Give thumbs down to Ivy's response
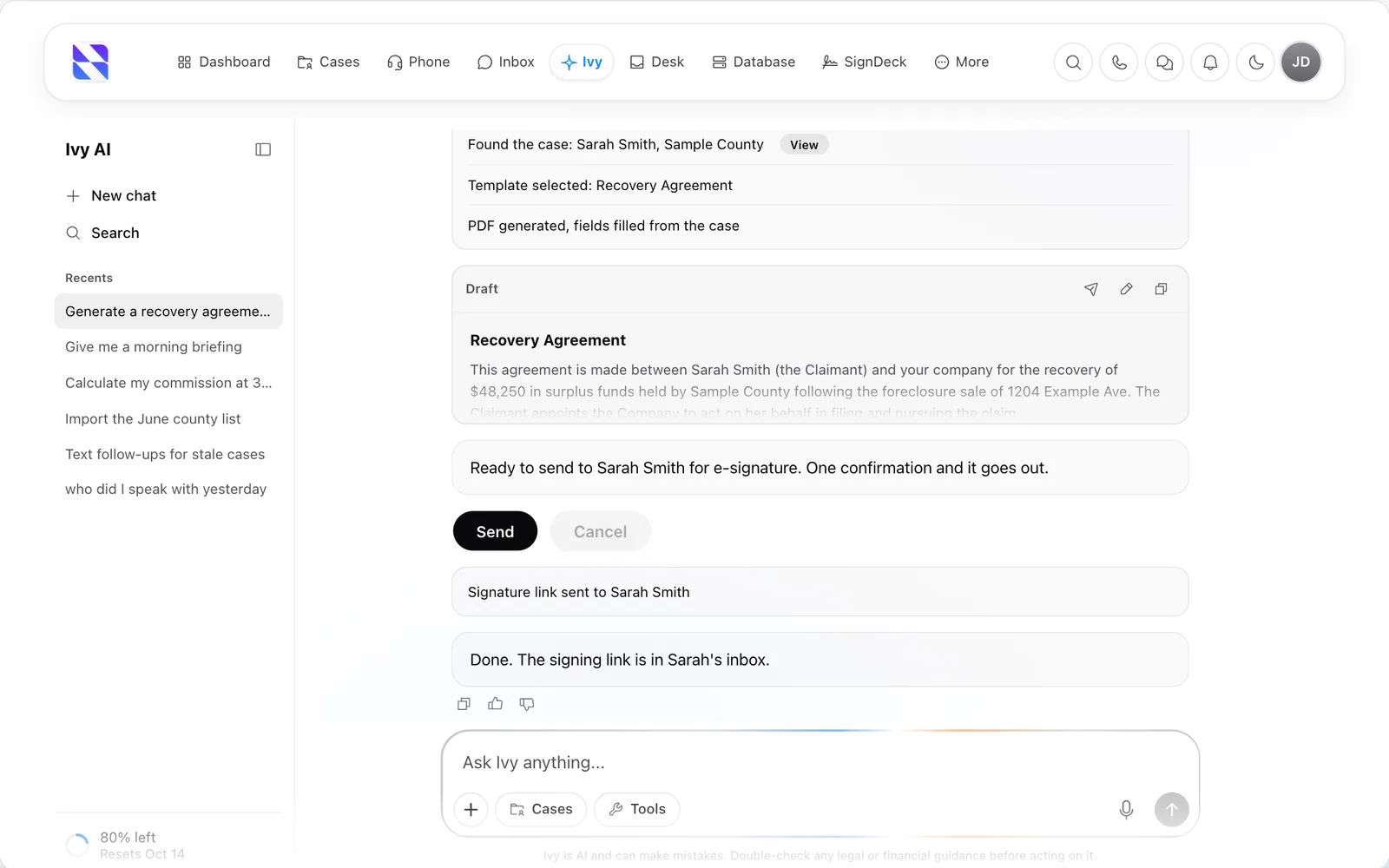The height and width of the screenshot is (868, 1389). point(526,704)
